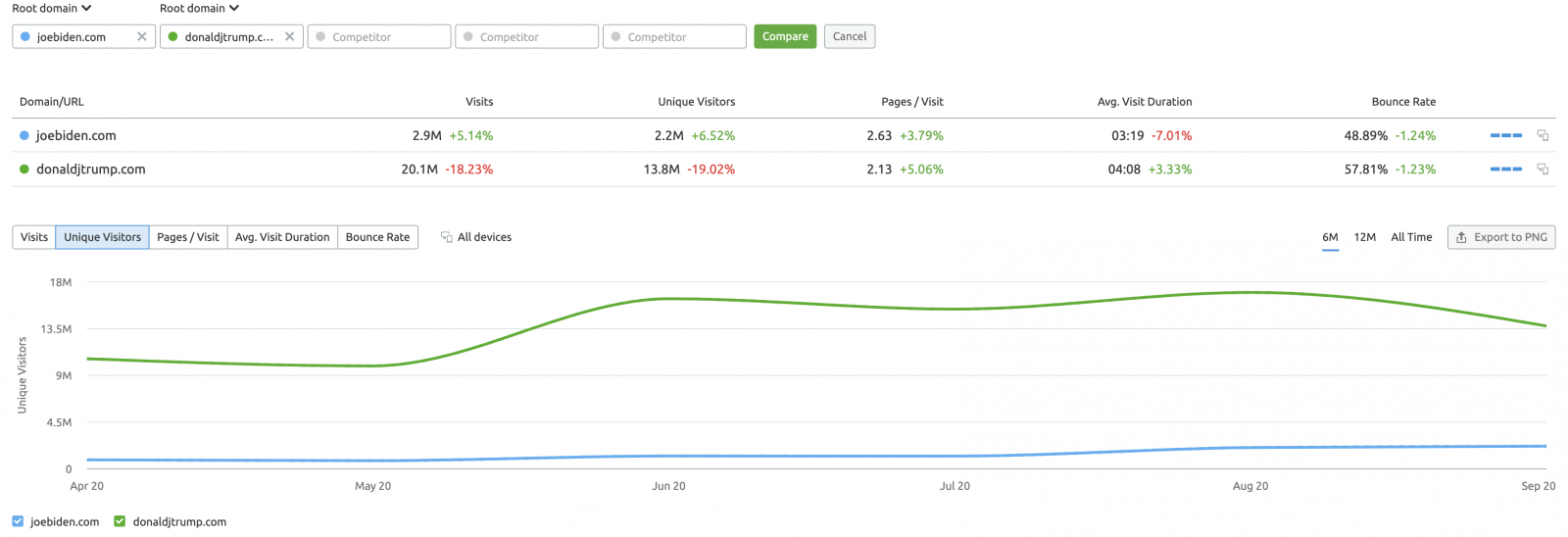Click blue color dot in joebiden.com input
This screenshot has height=537, width=1568.
25,37
